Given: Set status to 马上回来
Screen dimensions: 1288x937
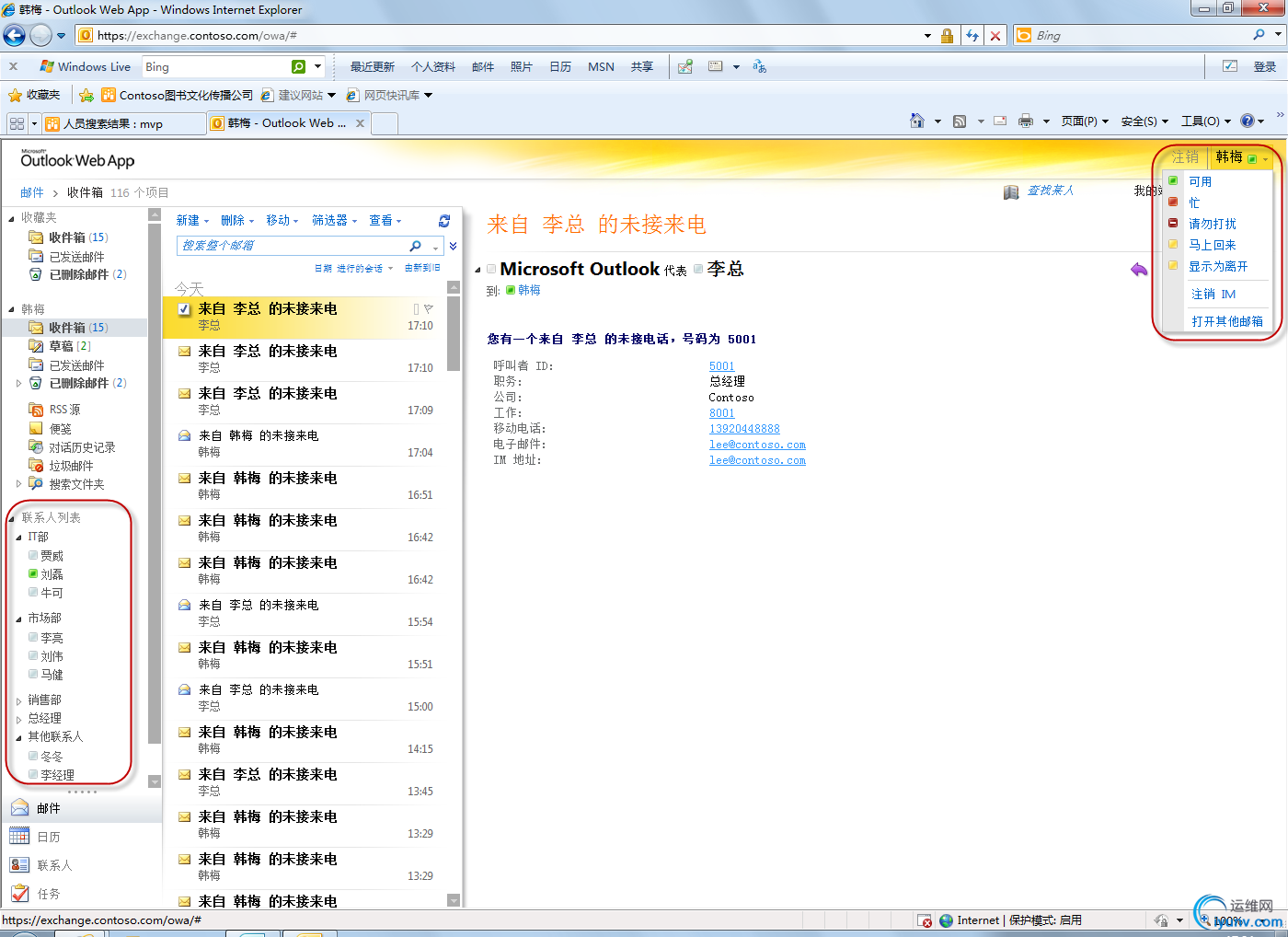Looking at the screenshot, I should pos(1212,245).
